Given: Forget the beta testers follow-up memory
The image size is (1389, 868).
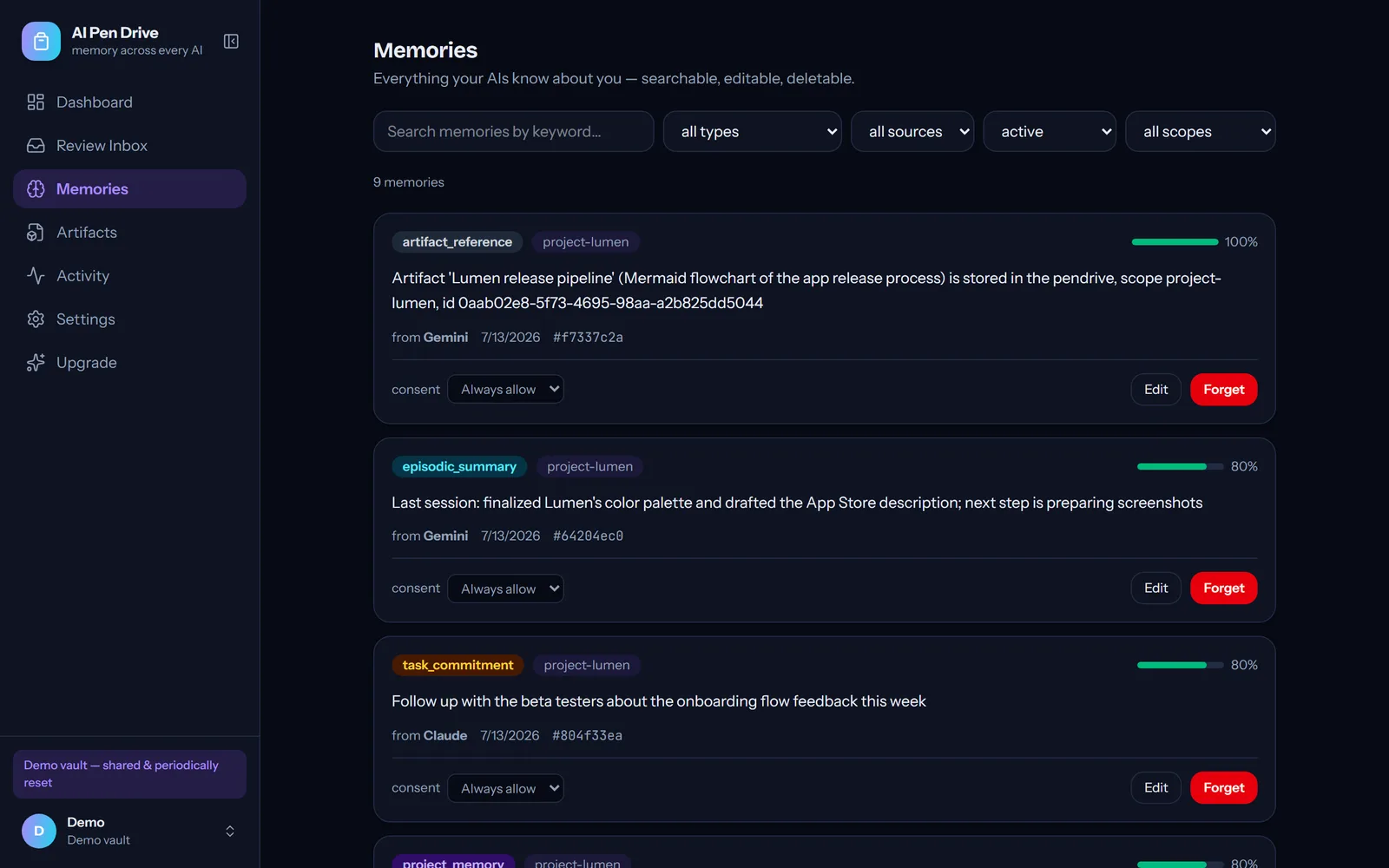Looking at the screenshot, I should pyautogui.click(x=1223, y=787).
